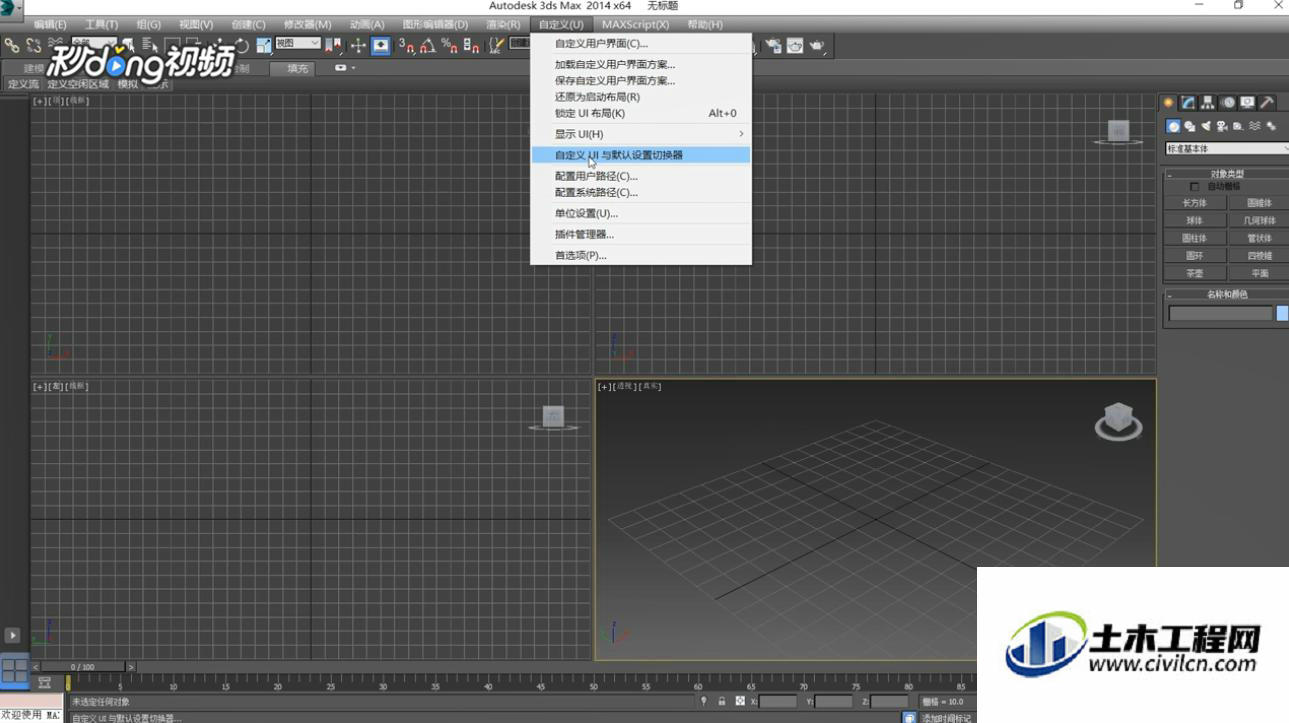Select the Systems category gears icon
The height and width of the screenshot is (723, 1289).
[x=1271, y=127]
